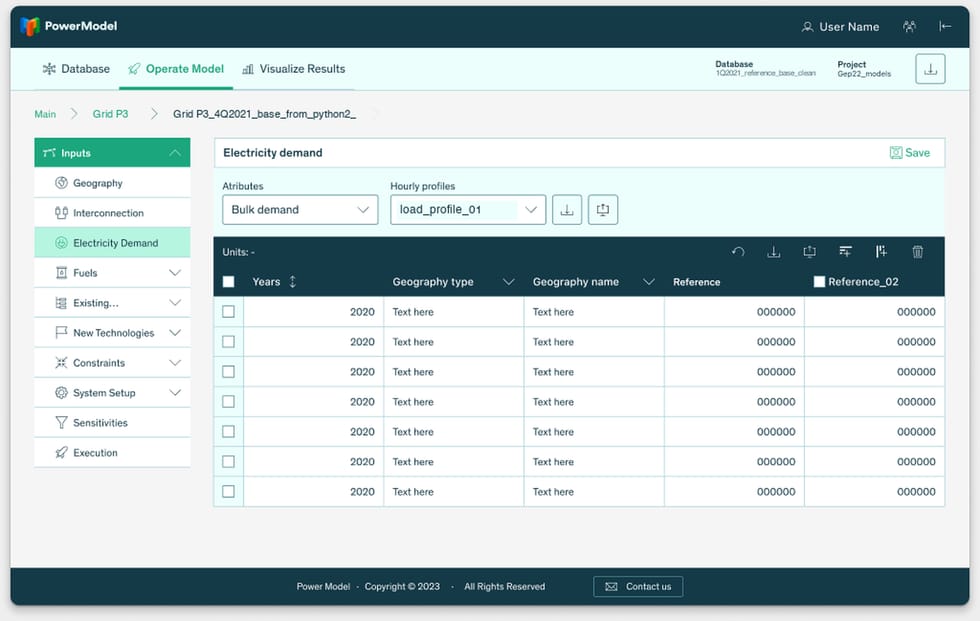This screenshot has width=980, height=621.
Task: Open Interconnection in the sidebar
Action: click(x=112, y=213)
